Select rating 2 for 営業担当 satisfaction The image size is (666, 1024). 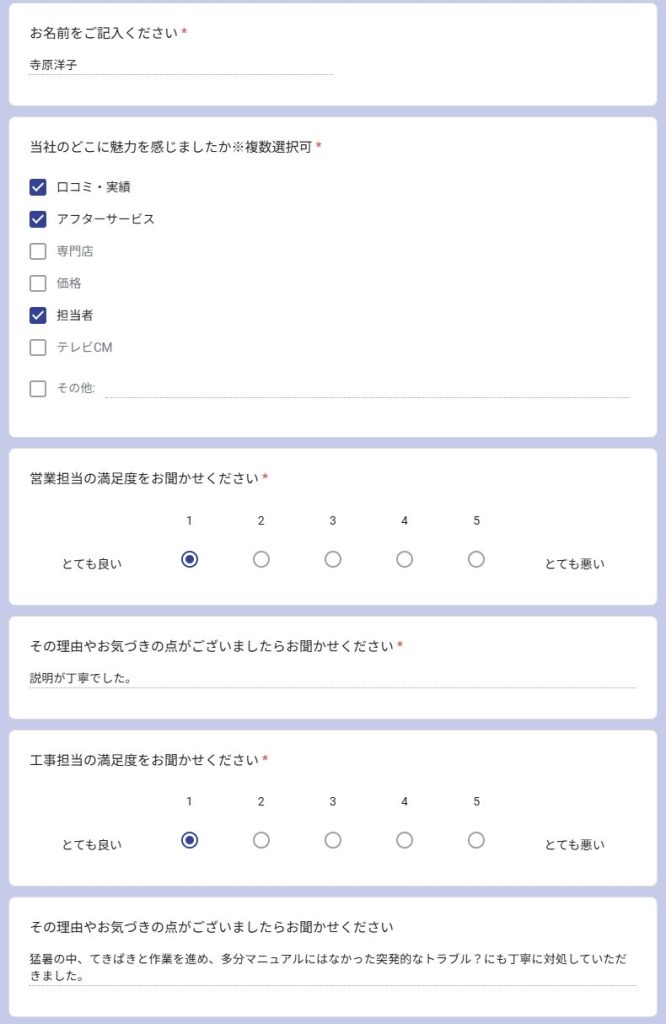261,559
